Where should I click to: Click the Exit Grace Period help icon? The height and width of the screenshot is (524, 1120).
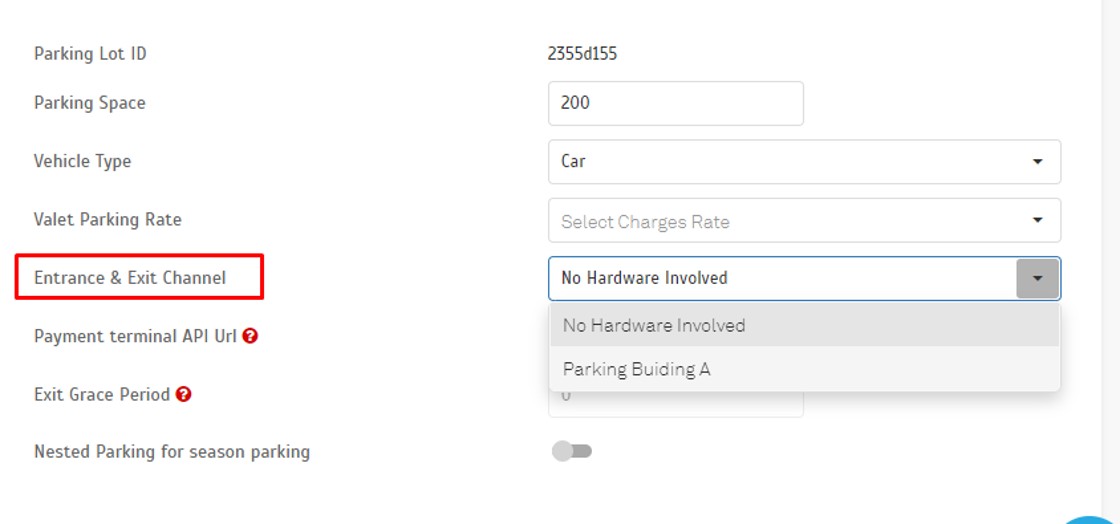click(183, 394)
